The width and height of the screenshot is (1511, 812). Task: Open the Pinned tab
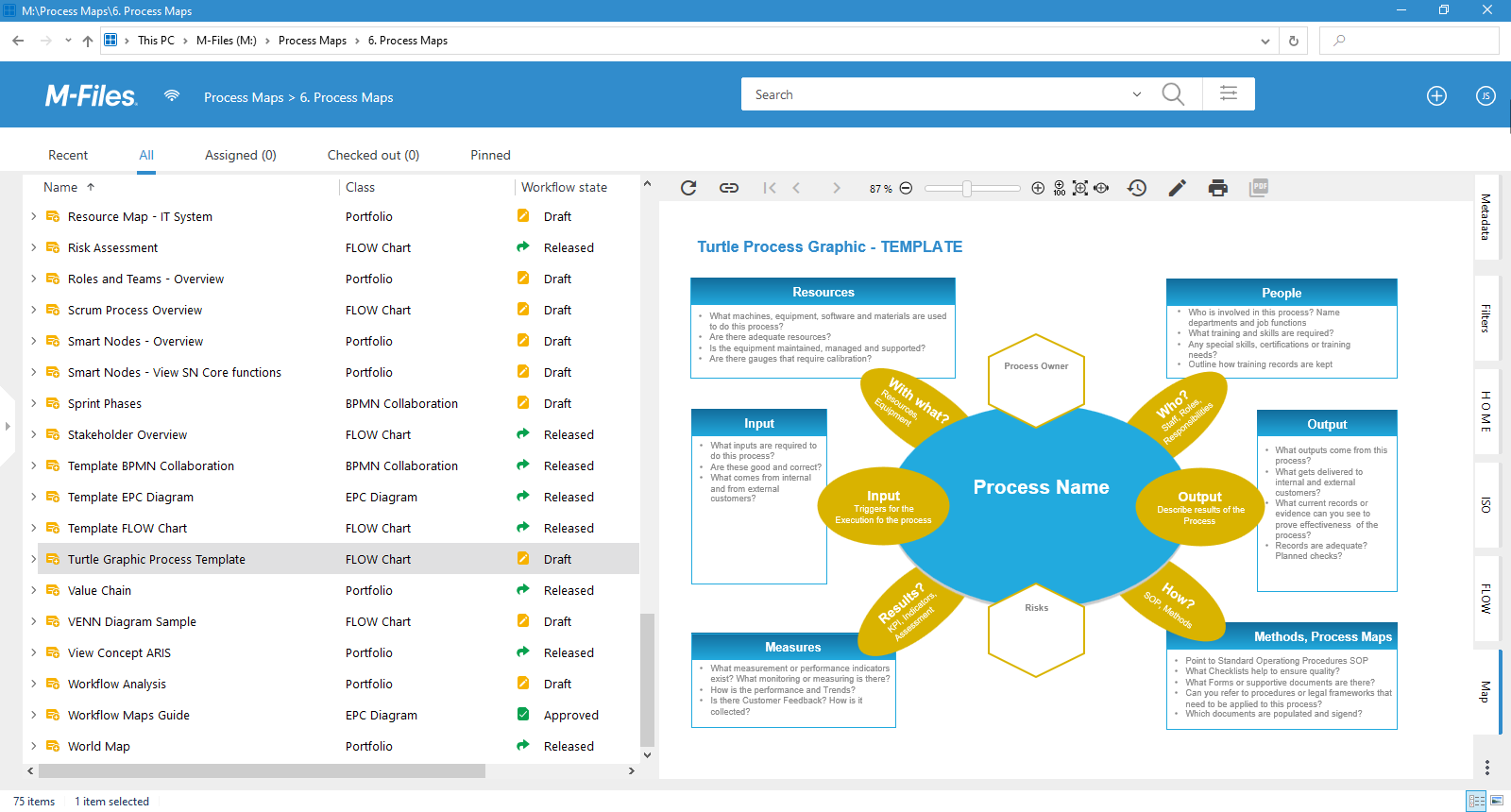tap(490, 155)
